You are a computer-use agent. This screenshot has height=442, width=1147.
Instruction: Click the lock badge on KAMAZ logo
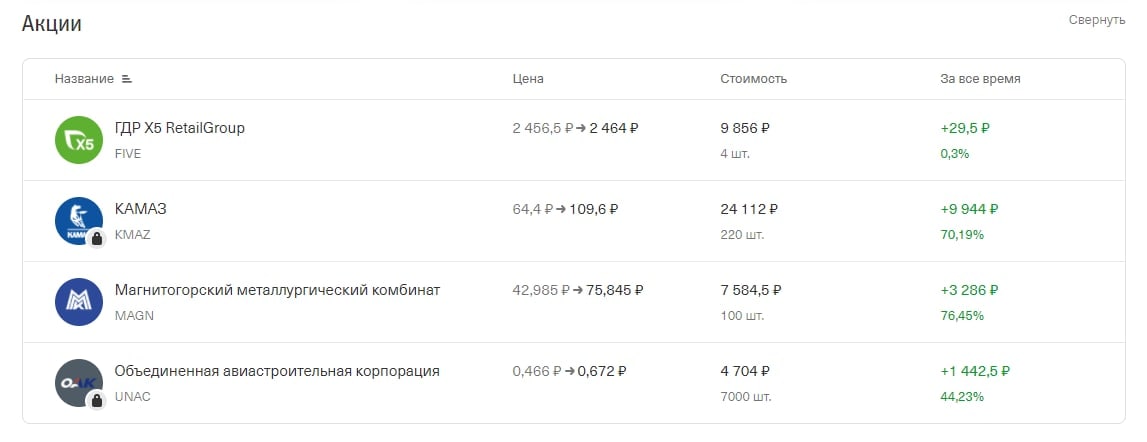click(96, 239)
